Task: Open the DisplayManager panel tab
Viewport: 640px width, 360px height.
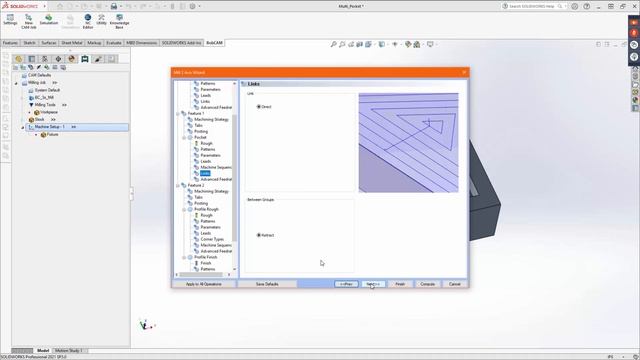Action: click(x=71, y=59)
